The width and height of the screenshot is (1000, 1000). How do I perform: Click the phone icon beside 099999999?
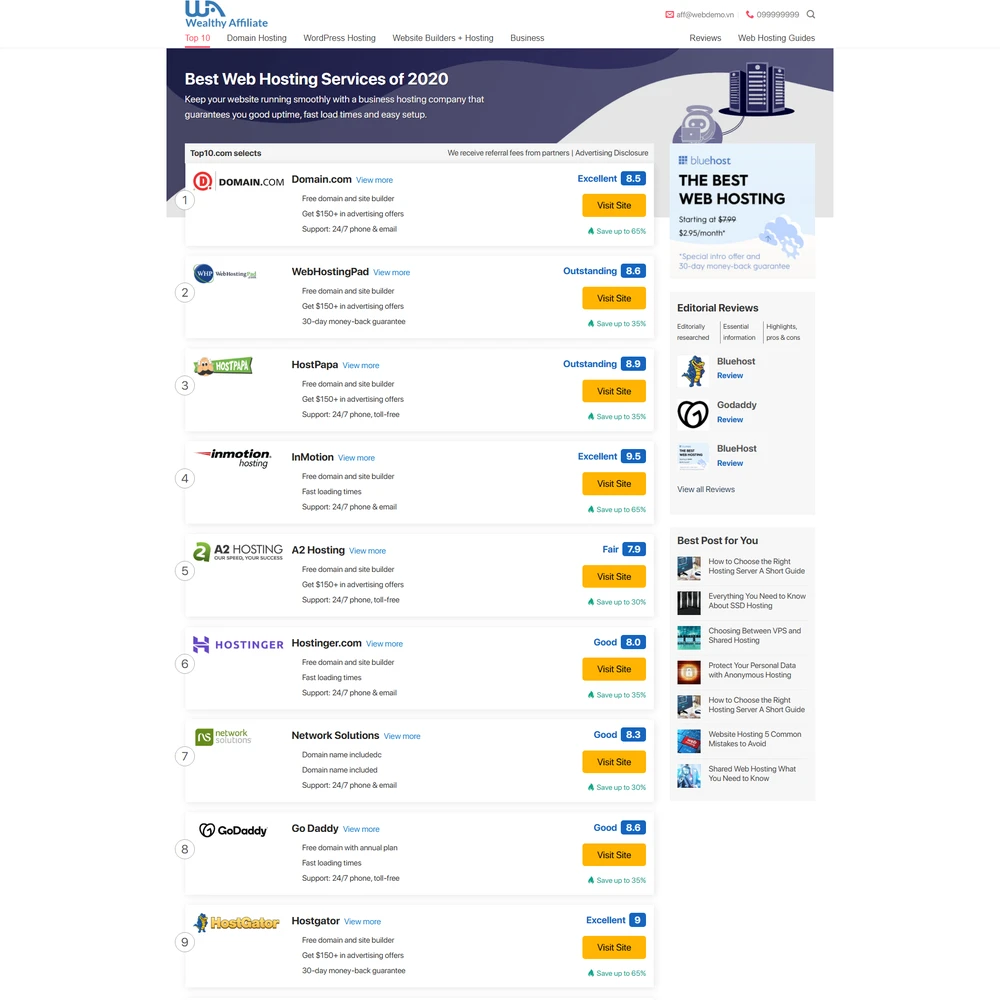(x=749, y=14)
